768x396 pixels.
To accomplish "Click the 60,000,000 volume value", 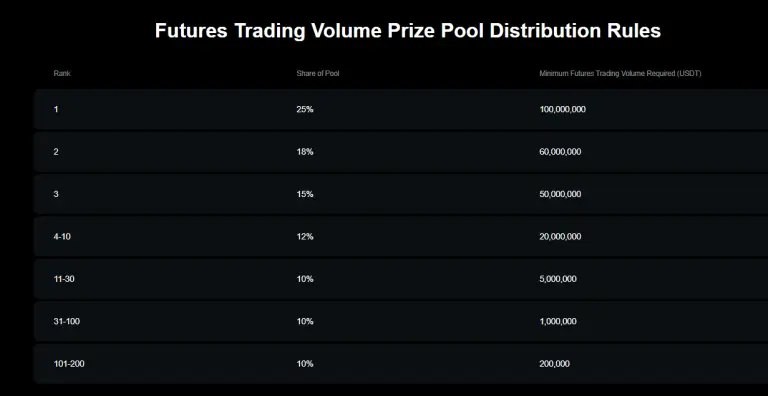I will [x=560, y=152].
